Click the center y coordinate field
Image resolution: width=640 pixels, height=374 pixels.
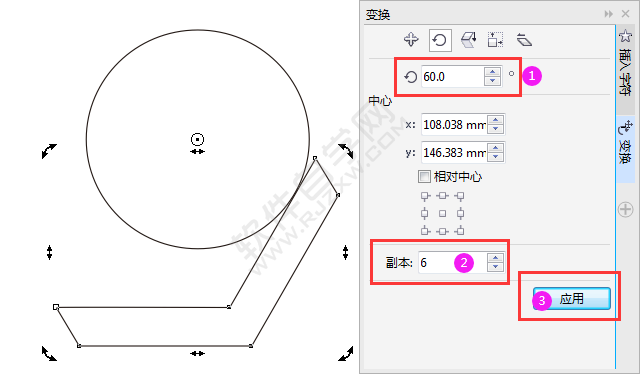[x=454, y=152]
